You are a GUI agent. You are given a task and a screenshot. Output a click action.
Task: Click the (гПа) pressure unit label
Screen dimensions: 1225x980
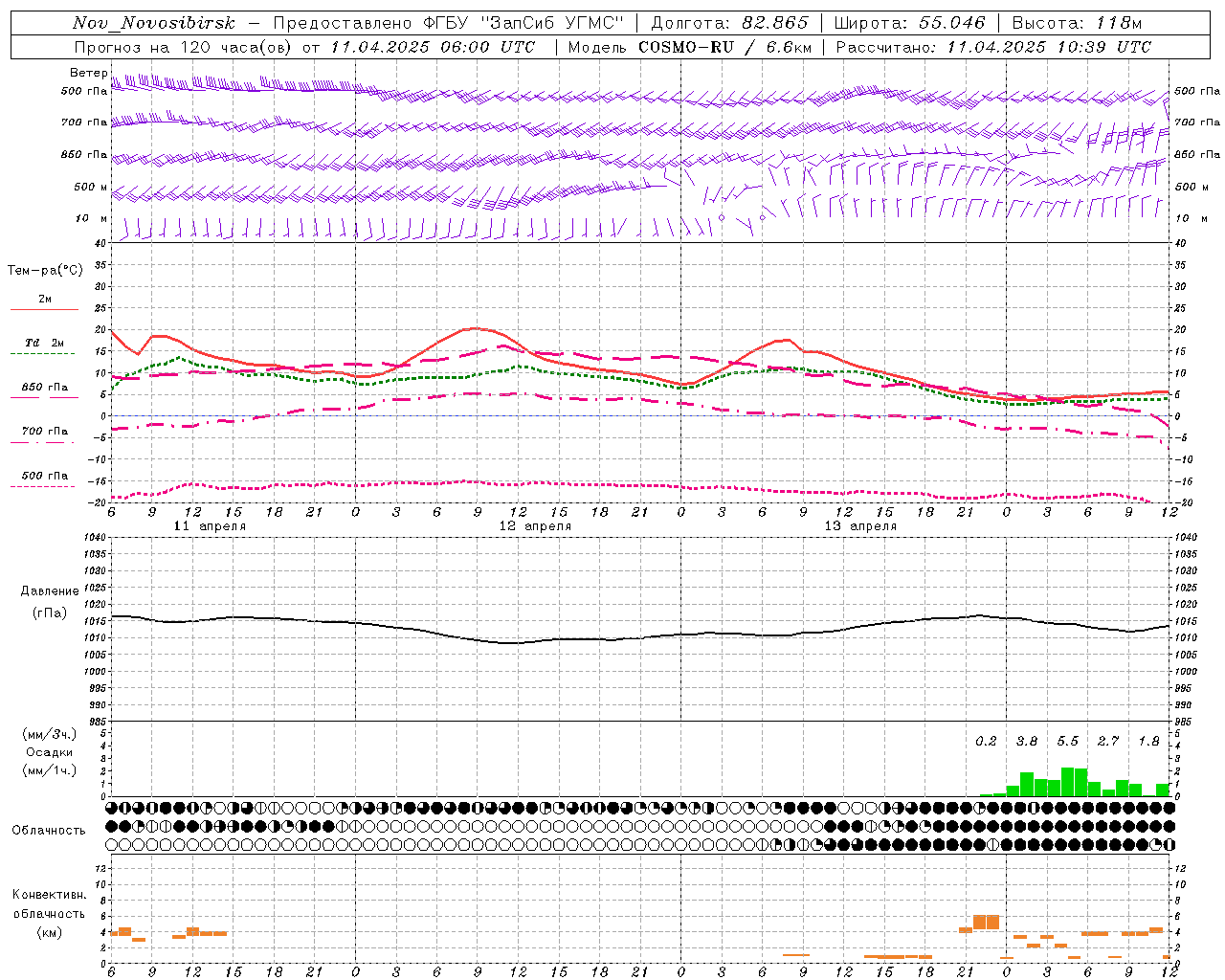click(50, 613)
